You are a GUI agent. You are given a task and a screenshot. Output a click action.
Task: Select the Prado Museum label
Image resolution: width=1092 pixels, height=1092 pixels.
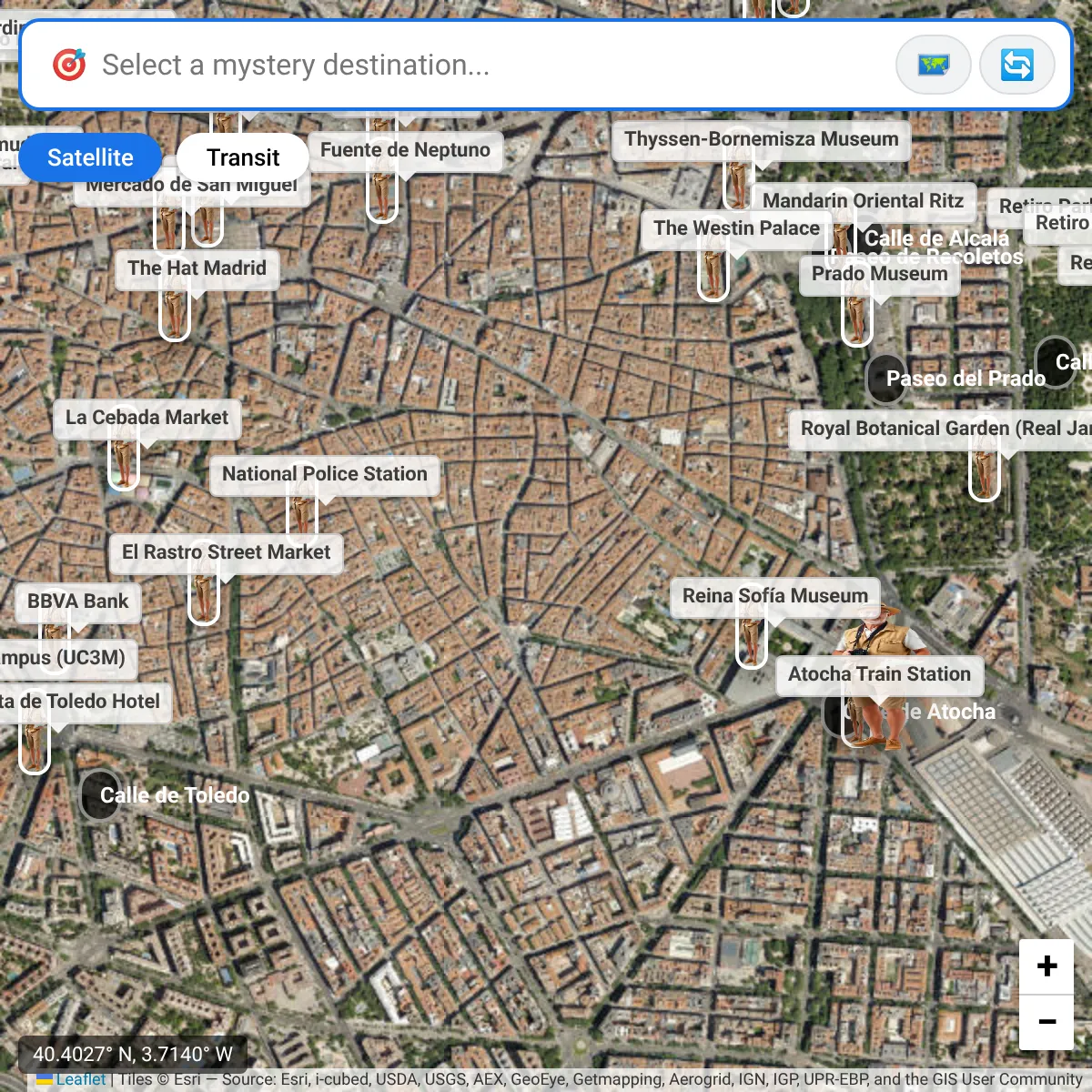879,274
